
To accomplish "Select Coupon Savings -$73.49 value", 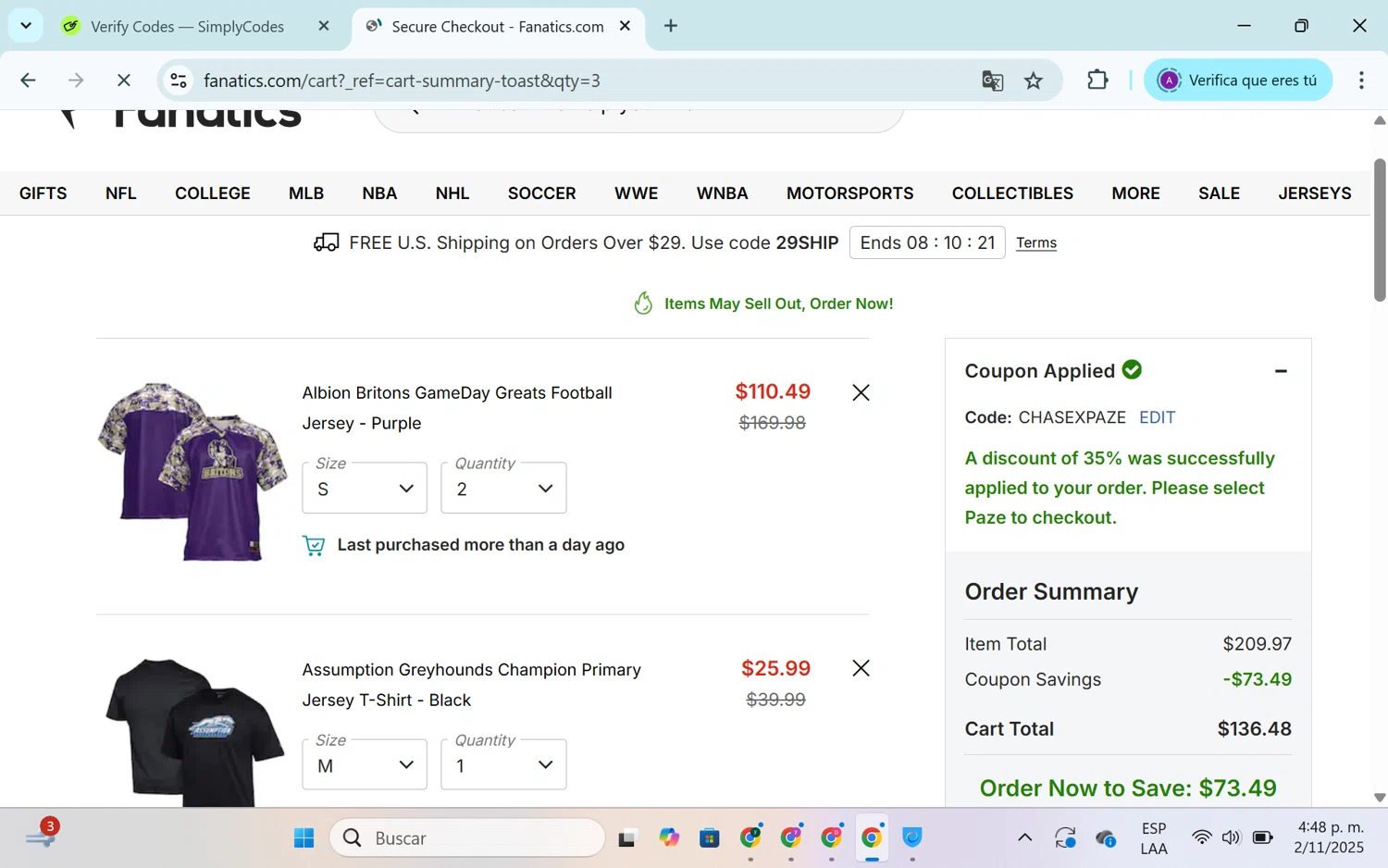I will click(1258, 679).
